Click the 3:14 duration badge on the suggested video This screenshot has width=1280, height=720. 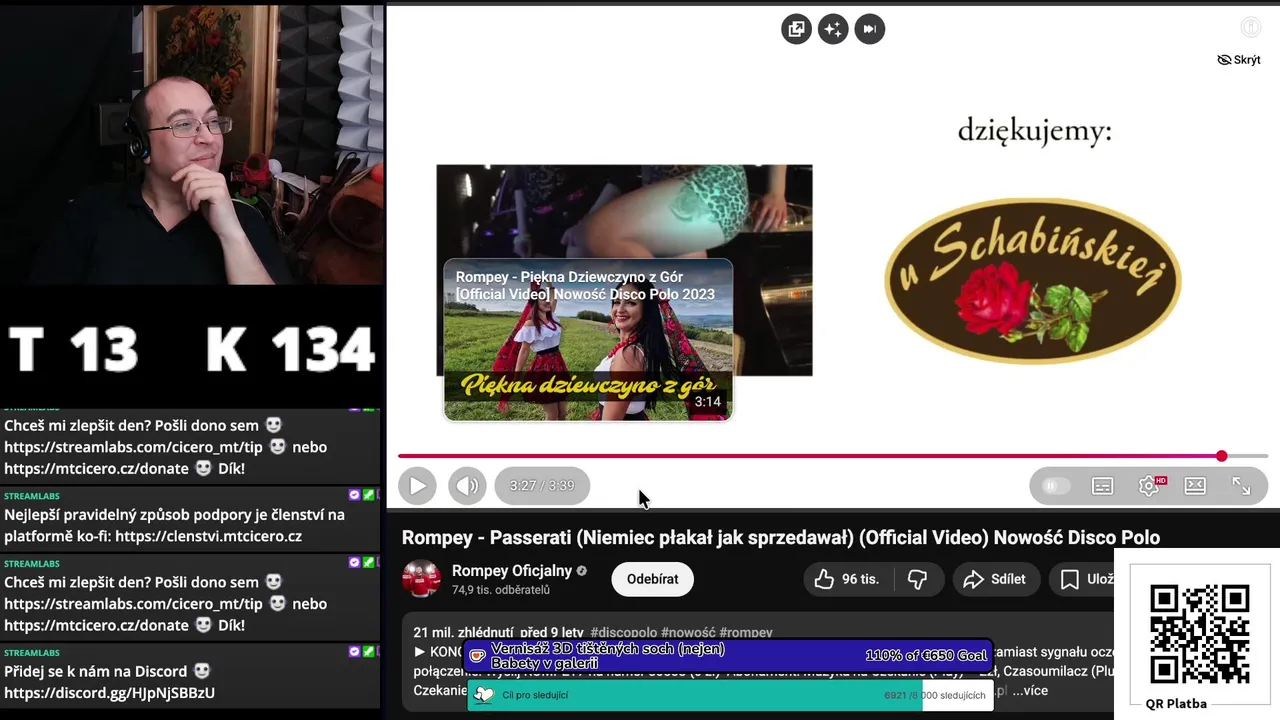tap(708, 402)
